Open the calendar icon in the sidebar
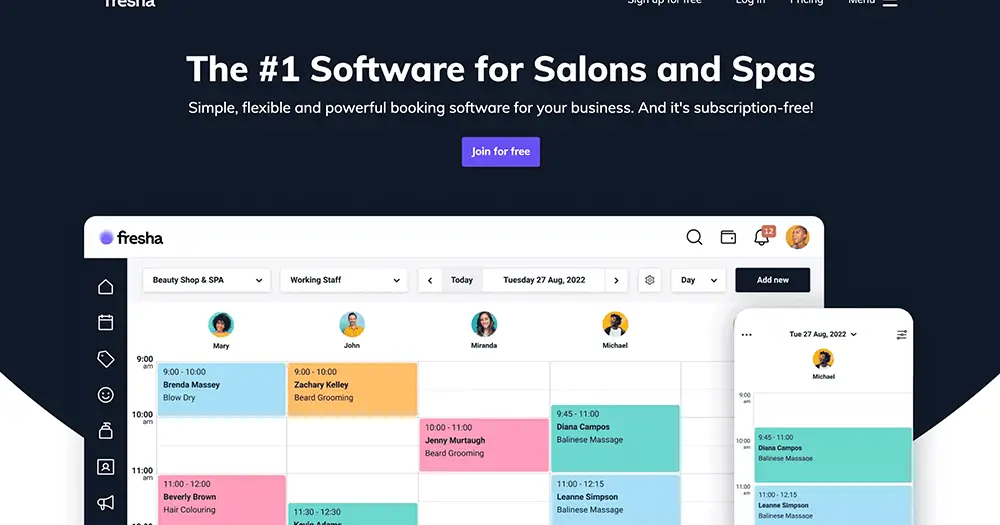 click(106, 322)
